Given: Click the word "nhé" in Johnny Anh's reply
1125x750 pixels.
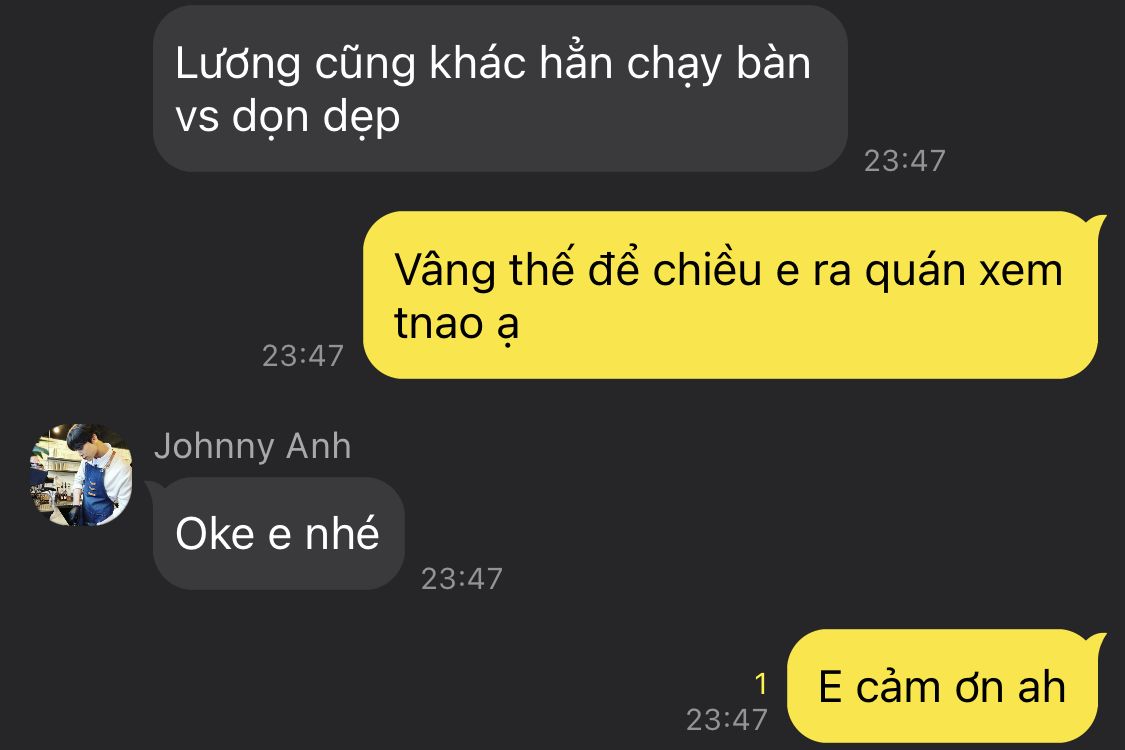Looking at the screenshot, I should click(x=342, y=534).
